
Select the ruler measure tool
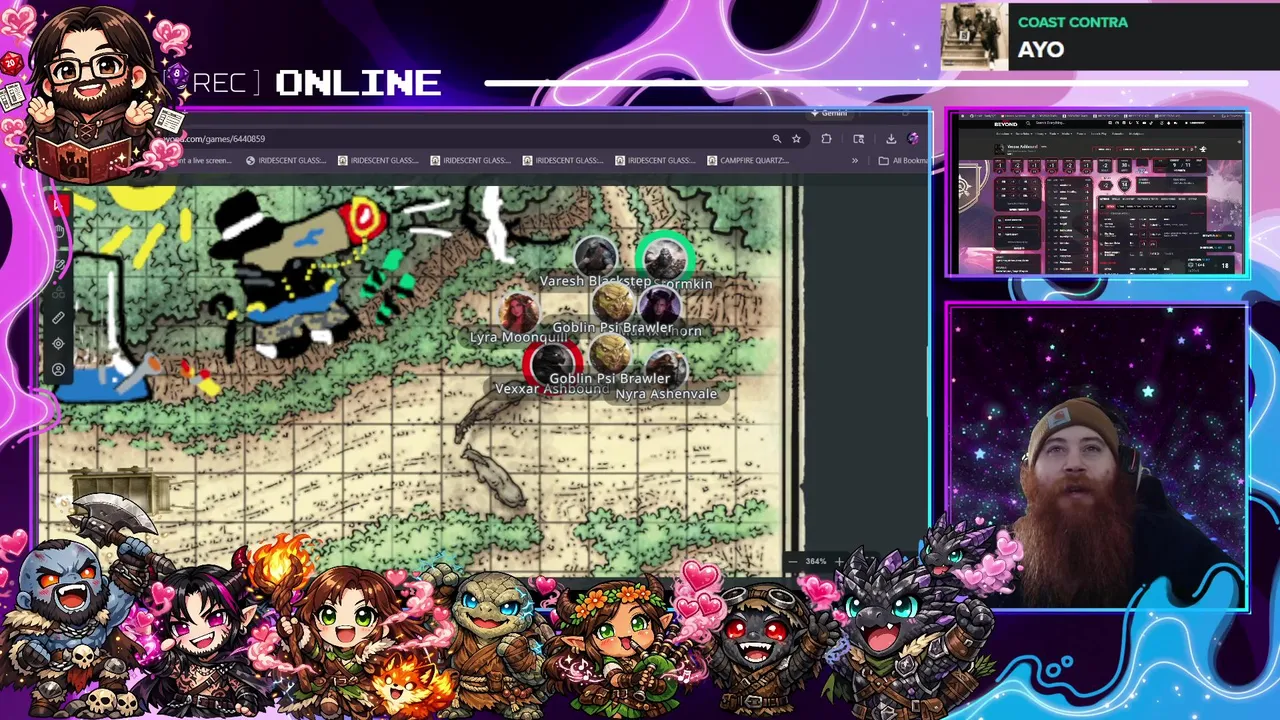click(58, 317)
